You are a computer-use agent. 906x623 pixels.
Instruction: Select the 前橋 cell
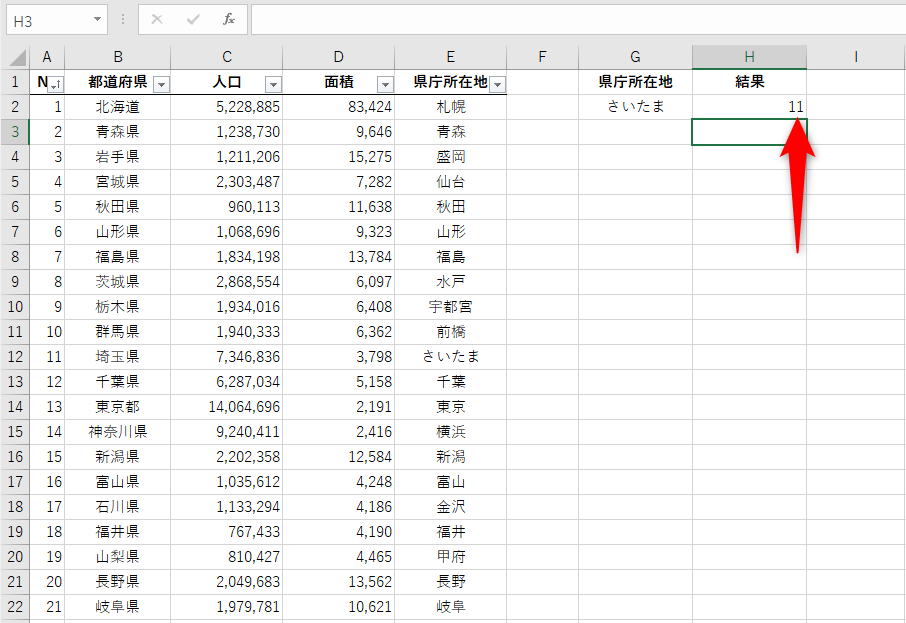[451, 332]
